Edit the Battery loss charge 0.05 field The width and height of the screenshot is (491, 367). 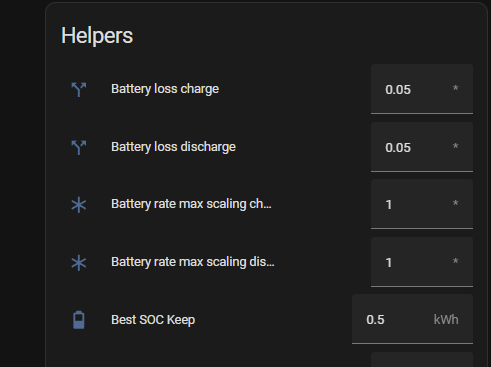click(x=422, y=89)
